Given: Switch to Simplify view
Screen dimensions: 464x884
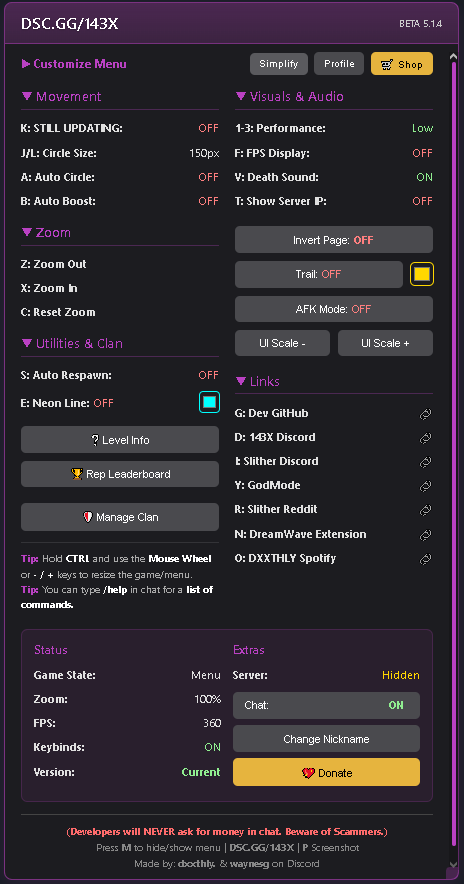Looking at the screenshot, I should (279, 64).
